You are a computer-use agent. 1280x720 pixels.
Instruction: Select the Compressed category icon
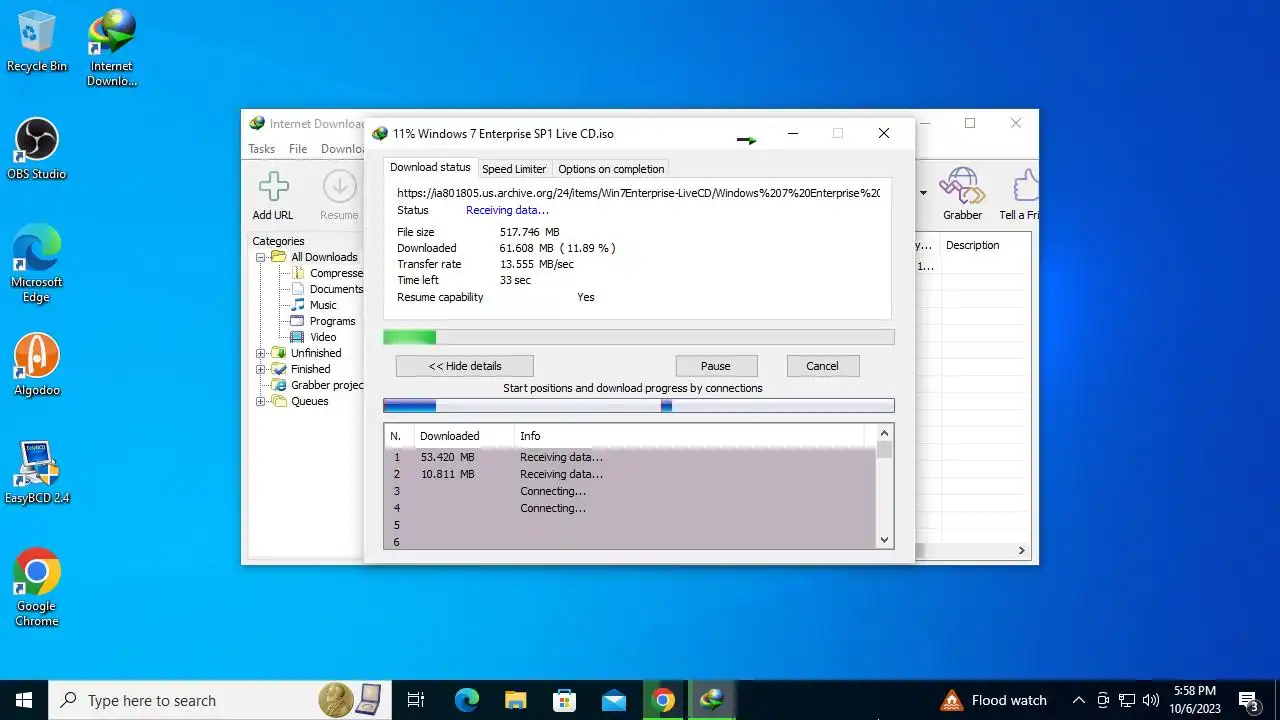298,273
